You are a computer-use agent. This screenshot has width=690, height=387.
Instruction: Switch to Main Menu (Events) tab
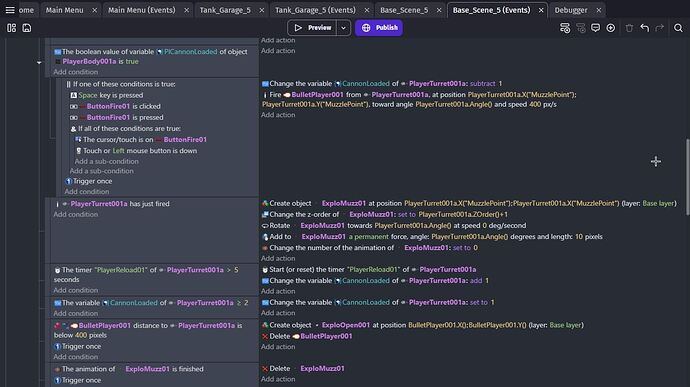coord(142,10)
